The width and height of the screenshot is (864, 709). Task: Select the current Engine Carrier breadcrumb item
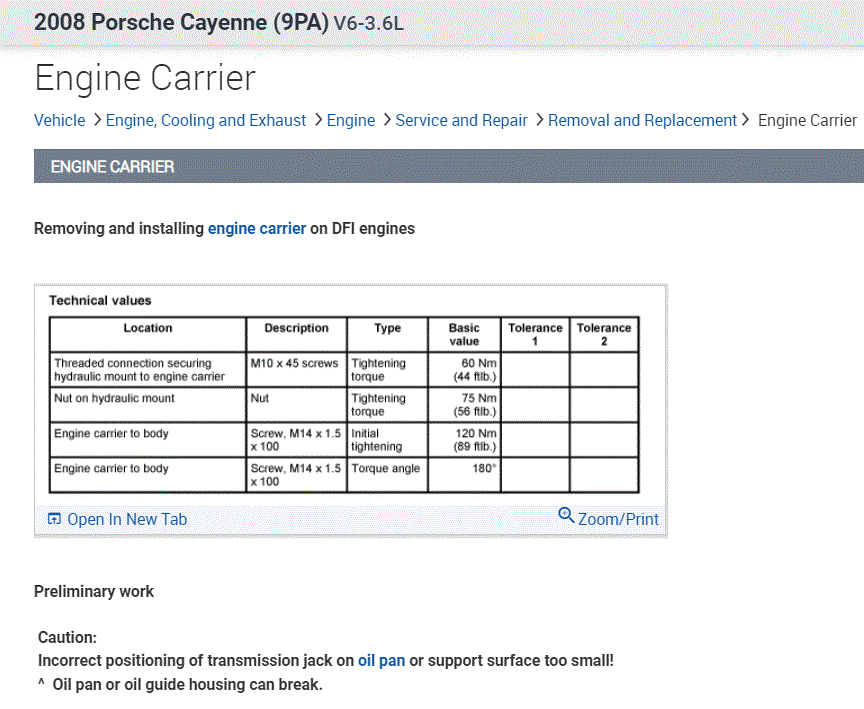click(807, 120)
